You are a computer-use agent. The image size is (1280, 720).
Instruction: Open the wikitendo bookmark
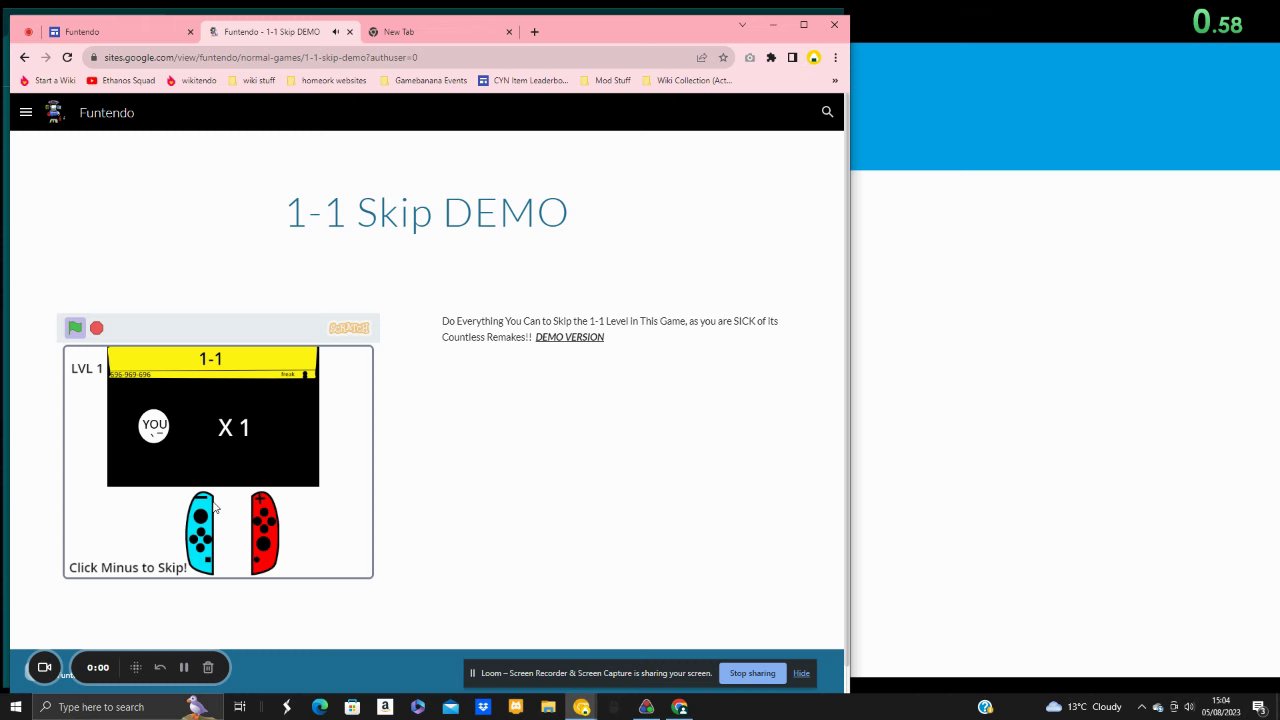coord(192,81)
